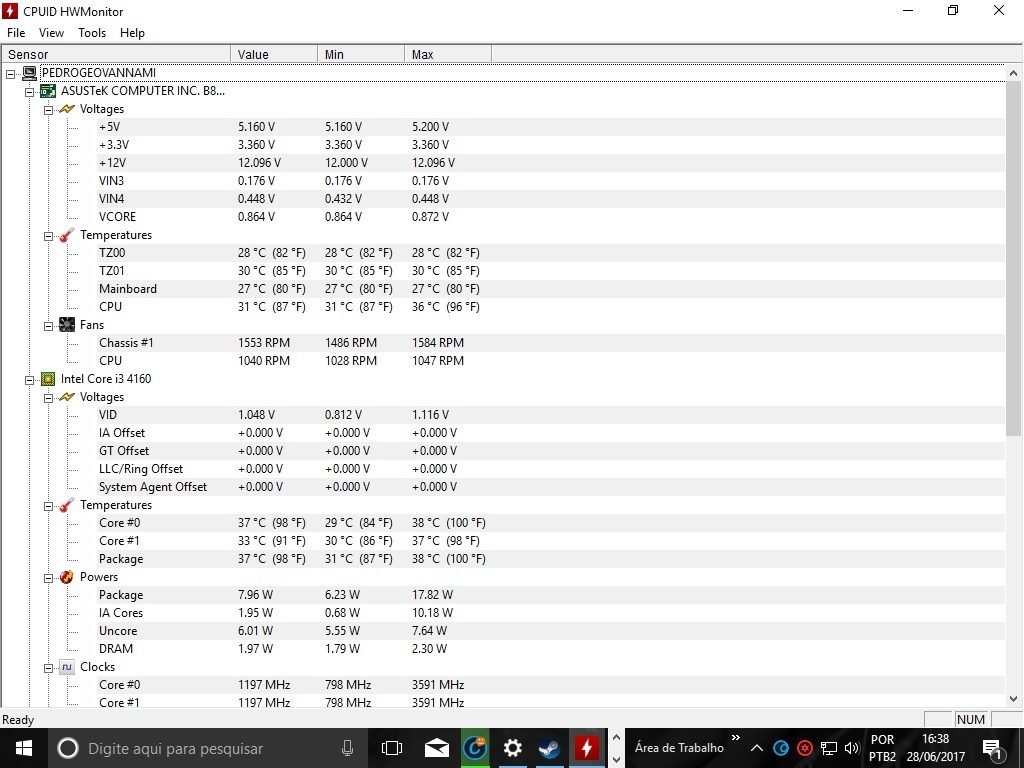Open Task View from the taskbar
The image size is (1024, 768).
(x=392, y=748)
